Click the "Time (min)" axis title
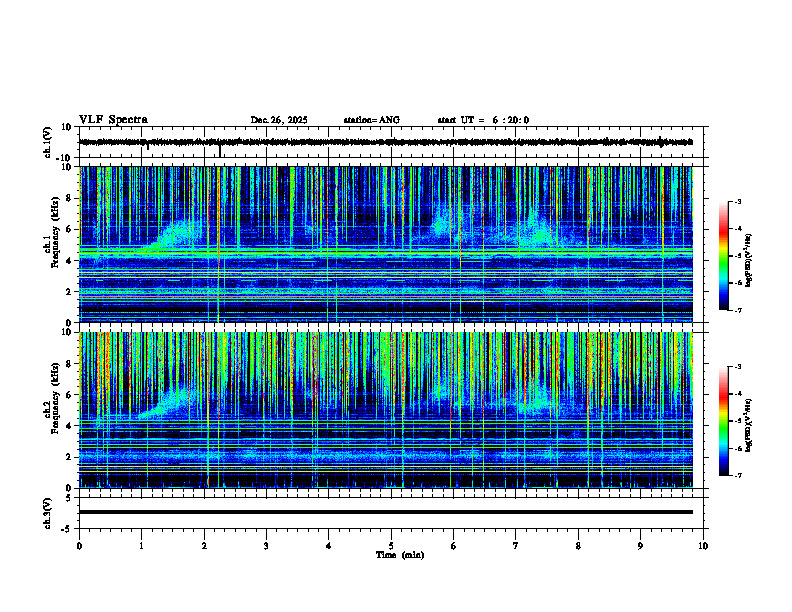The height and width of the screenshot is (612, 792). (400, 555)
